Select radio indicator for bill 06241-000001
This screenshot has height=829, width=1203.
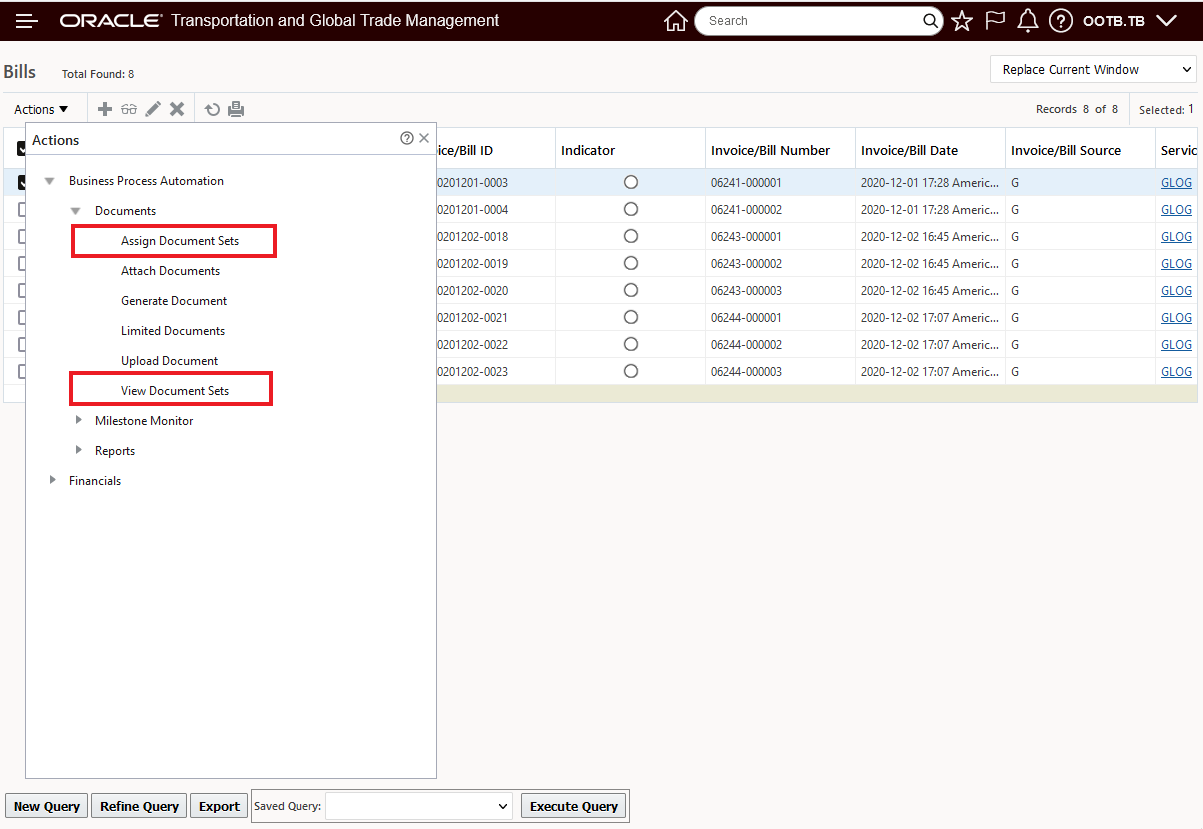(630, 182)
